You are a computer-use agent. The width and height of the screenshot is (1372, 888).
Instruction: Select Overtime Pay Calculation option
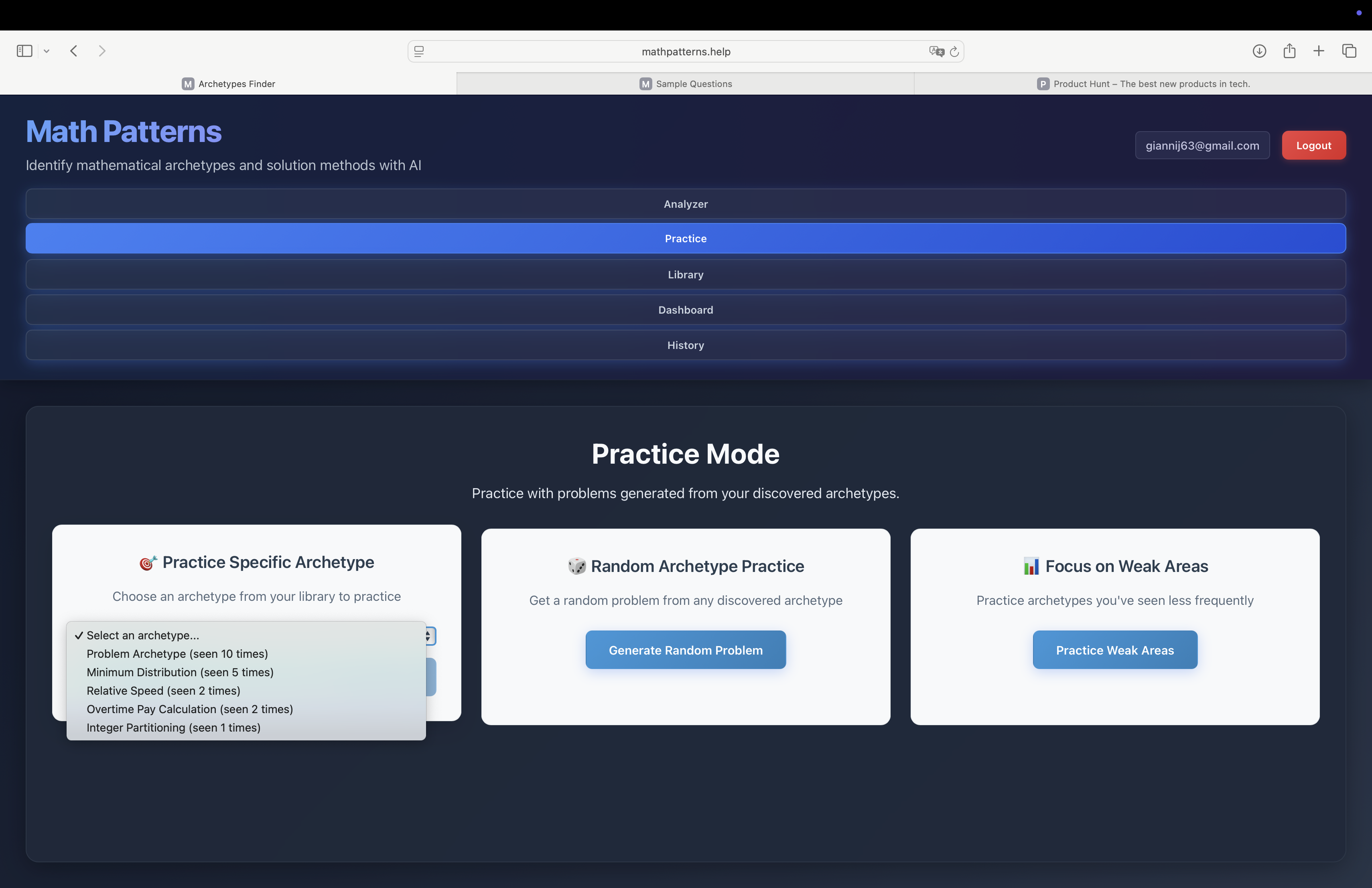[190, 709]
